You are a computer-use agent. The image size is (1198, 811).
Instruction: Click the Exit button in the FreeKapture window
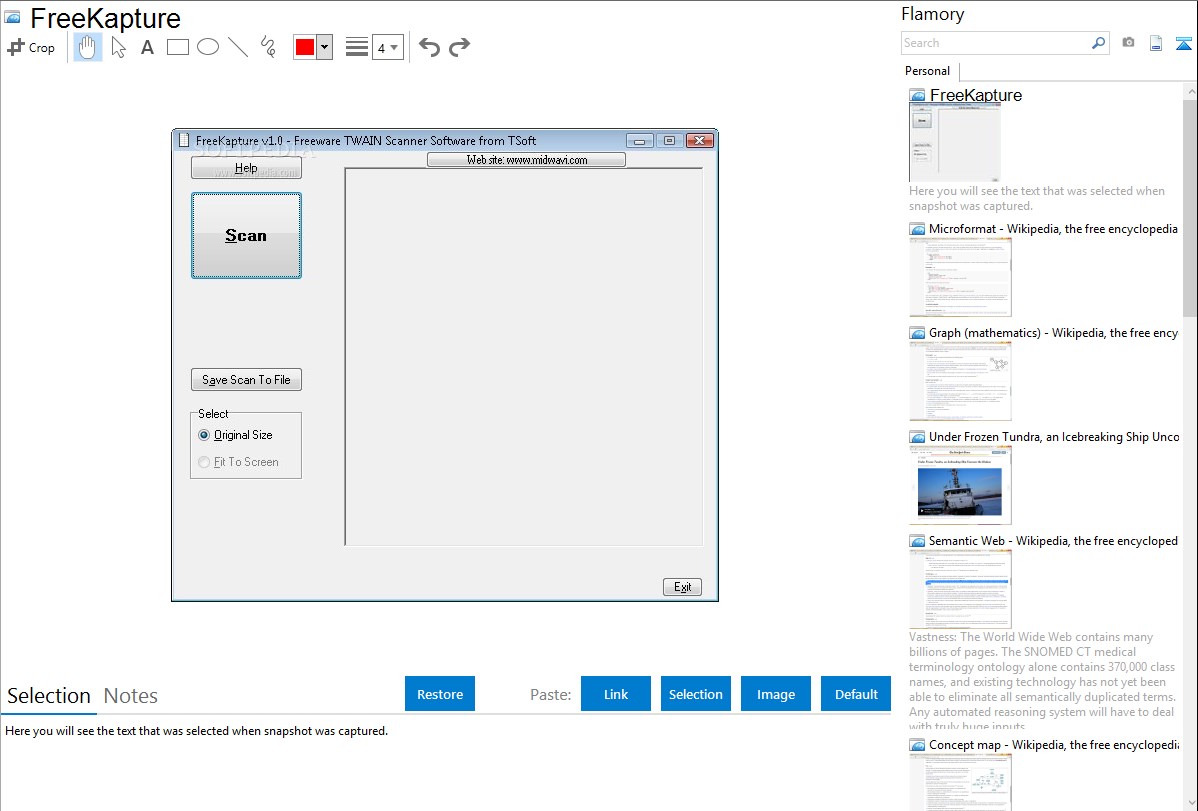click(x=682, y=587)
